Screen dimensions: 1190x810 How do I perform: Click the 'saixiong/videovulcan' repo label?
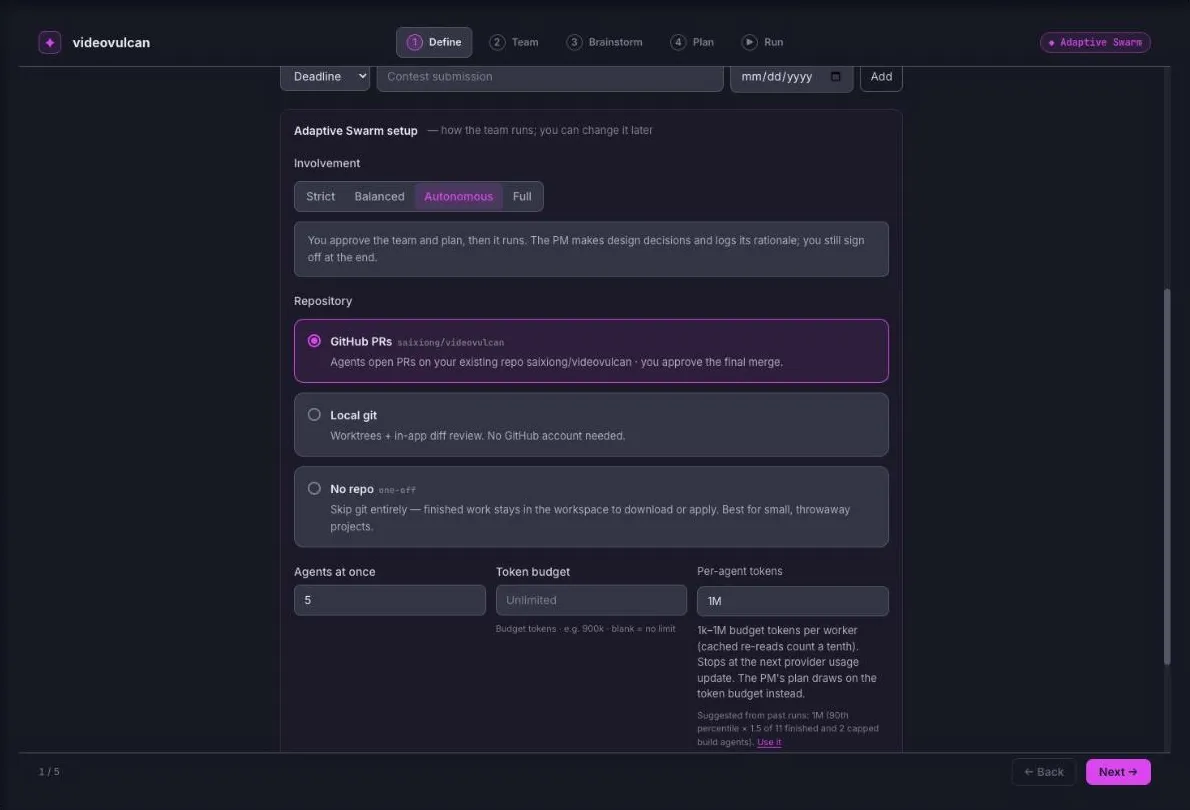pos(451,342)
